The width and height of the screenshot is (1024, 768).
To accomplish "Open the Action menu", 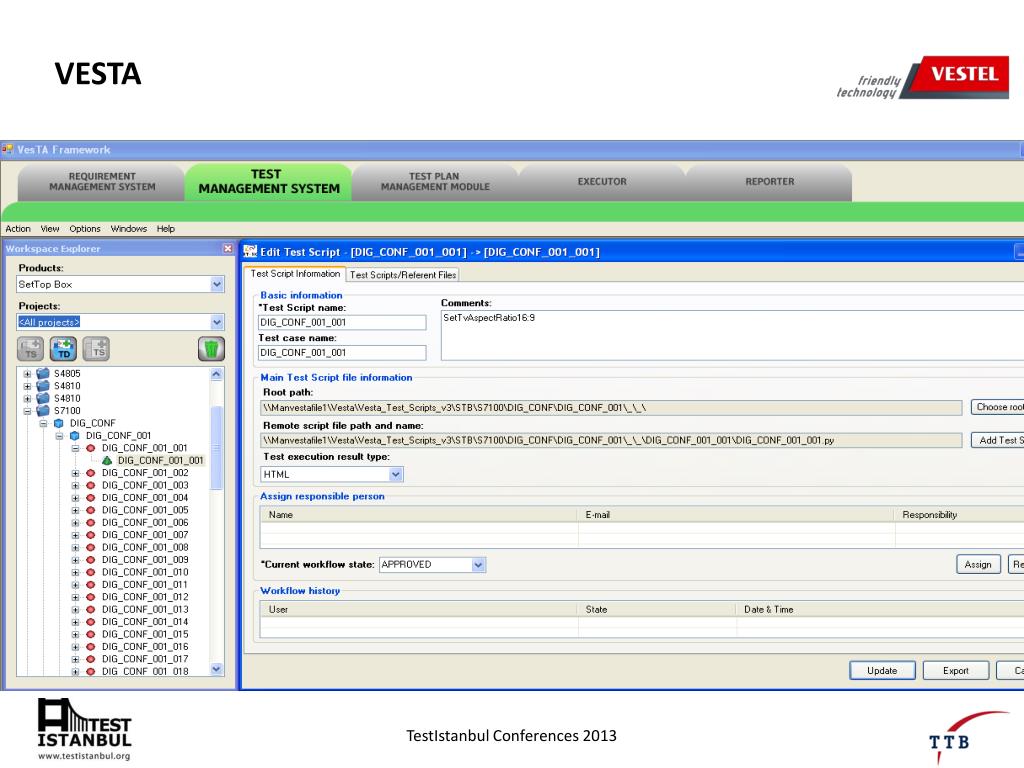I will 18,229.
